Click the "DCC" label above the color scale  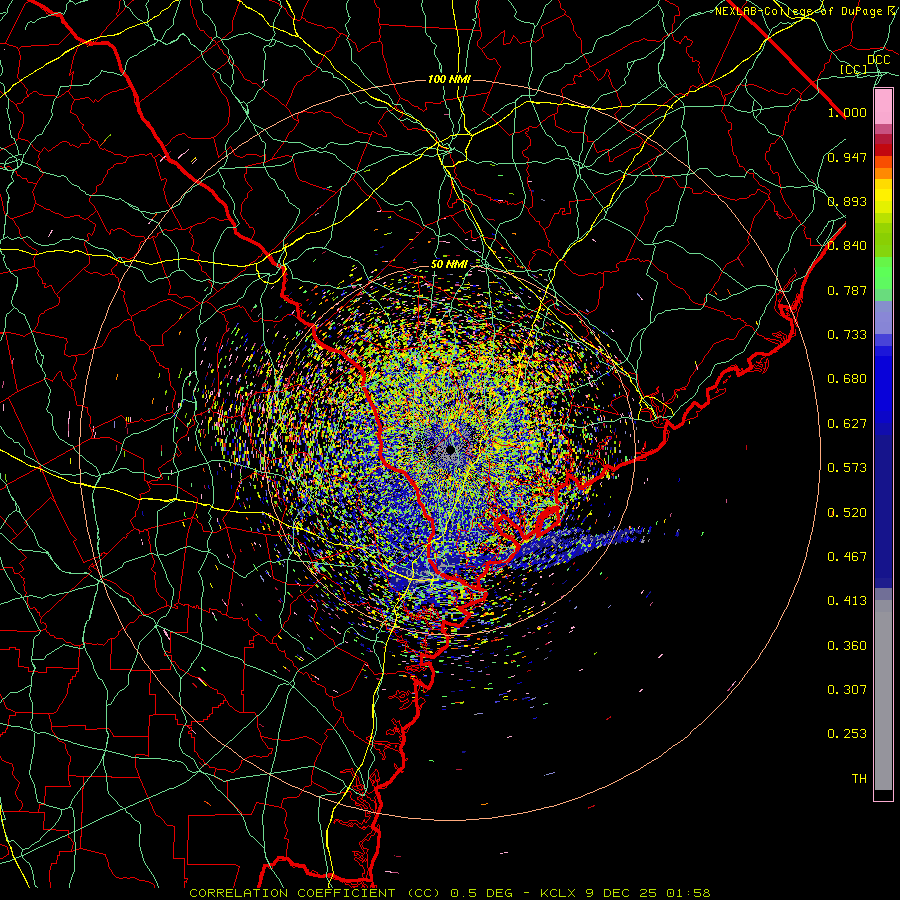click(x=879, y=60)
